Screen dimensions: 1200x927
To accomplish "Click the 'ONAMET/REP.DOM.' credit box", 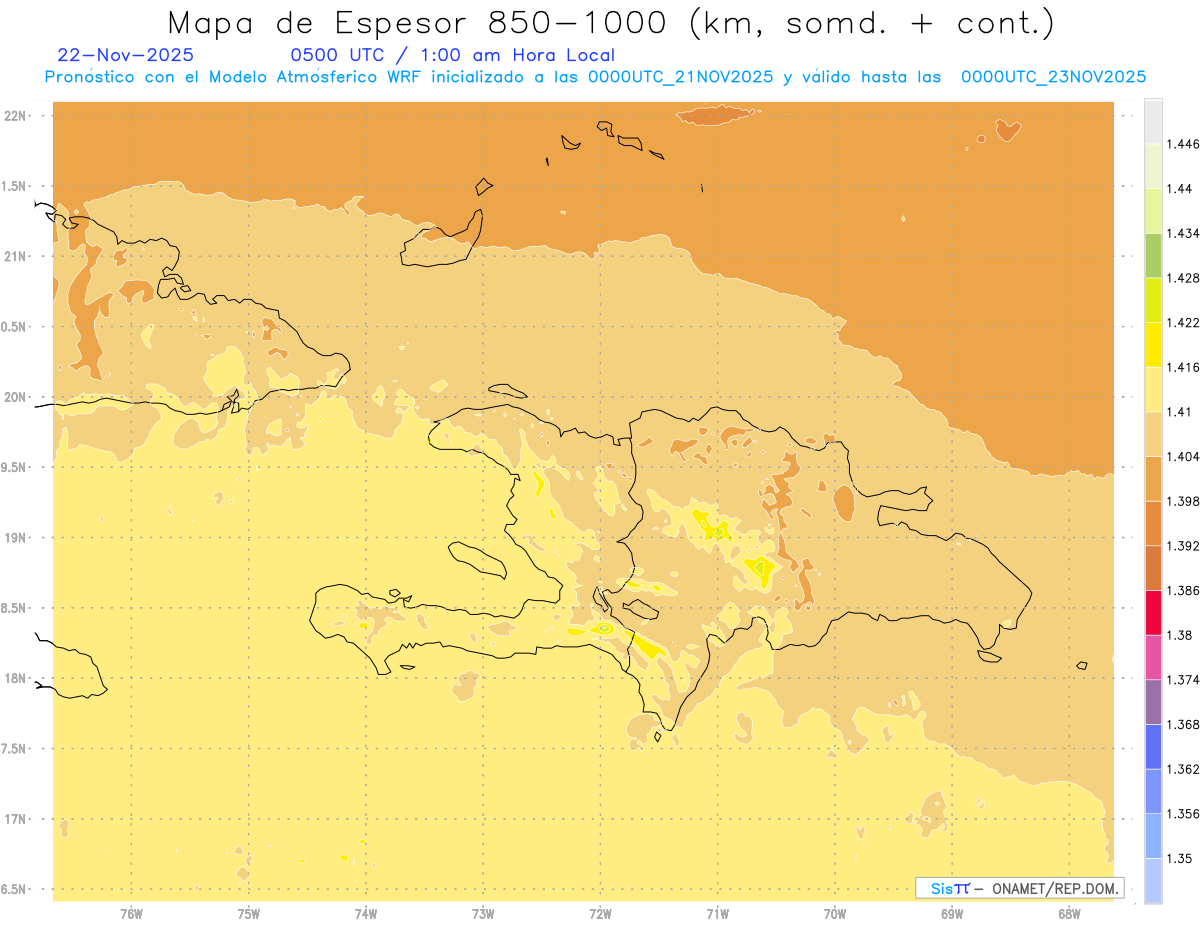I will tap(1020, 888).
